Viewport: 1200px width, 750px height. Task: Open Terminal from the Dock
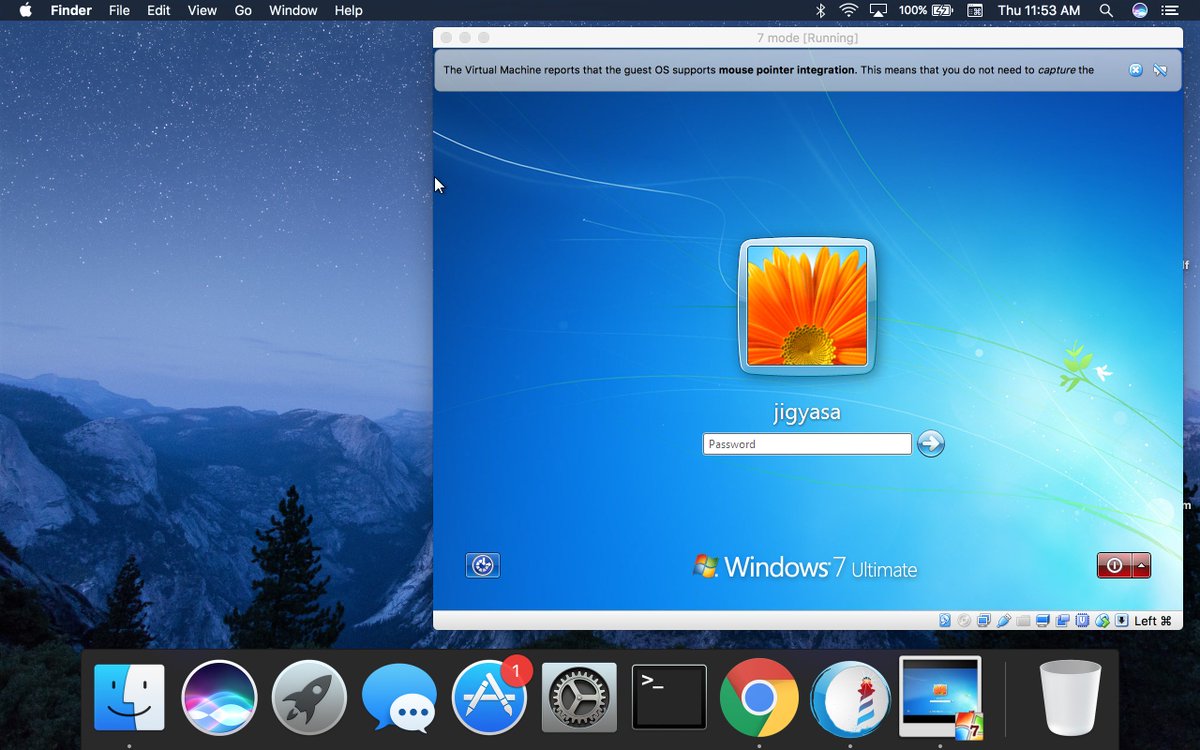tap(669, 697)
